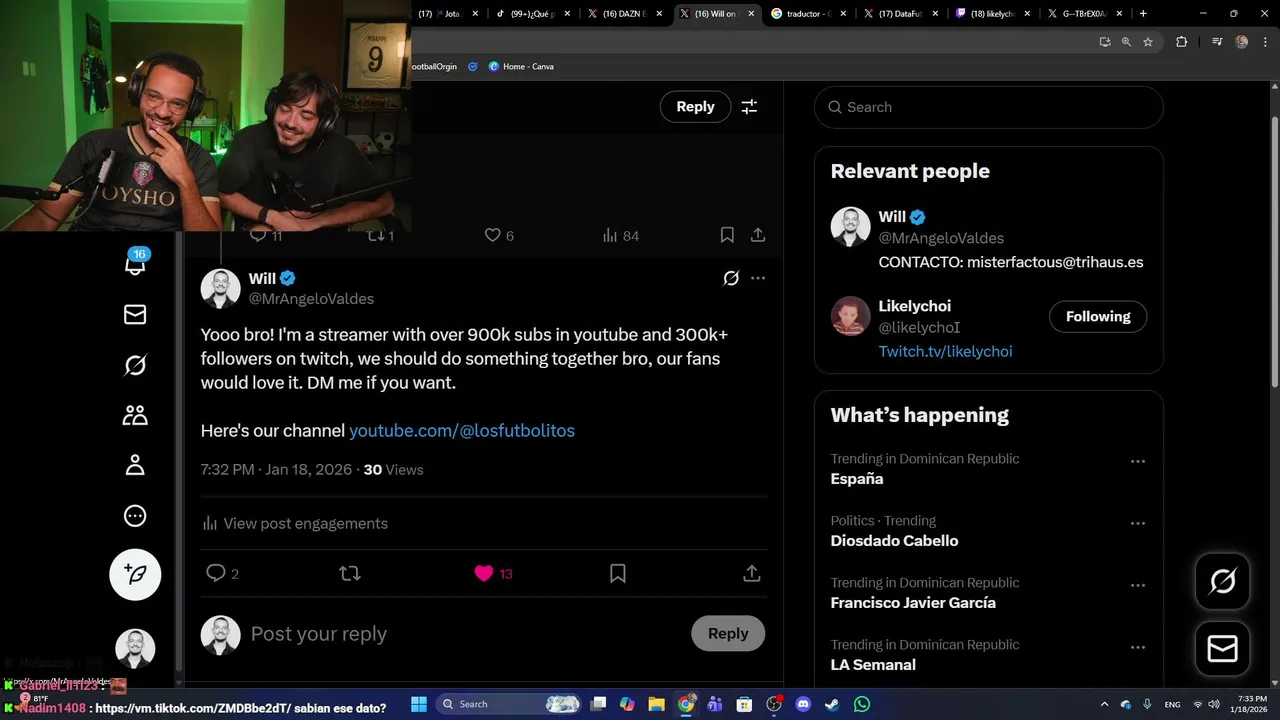Image resolution: width=1280 pixels, height=720 pixels.
Task: Open File Explorer from the taskbar
Action: point(656,704)
